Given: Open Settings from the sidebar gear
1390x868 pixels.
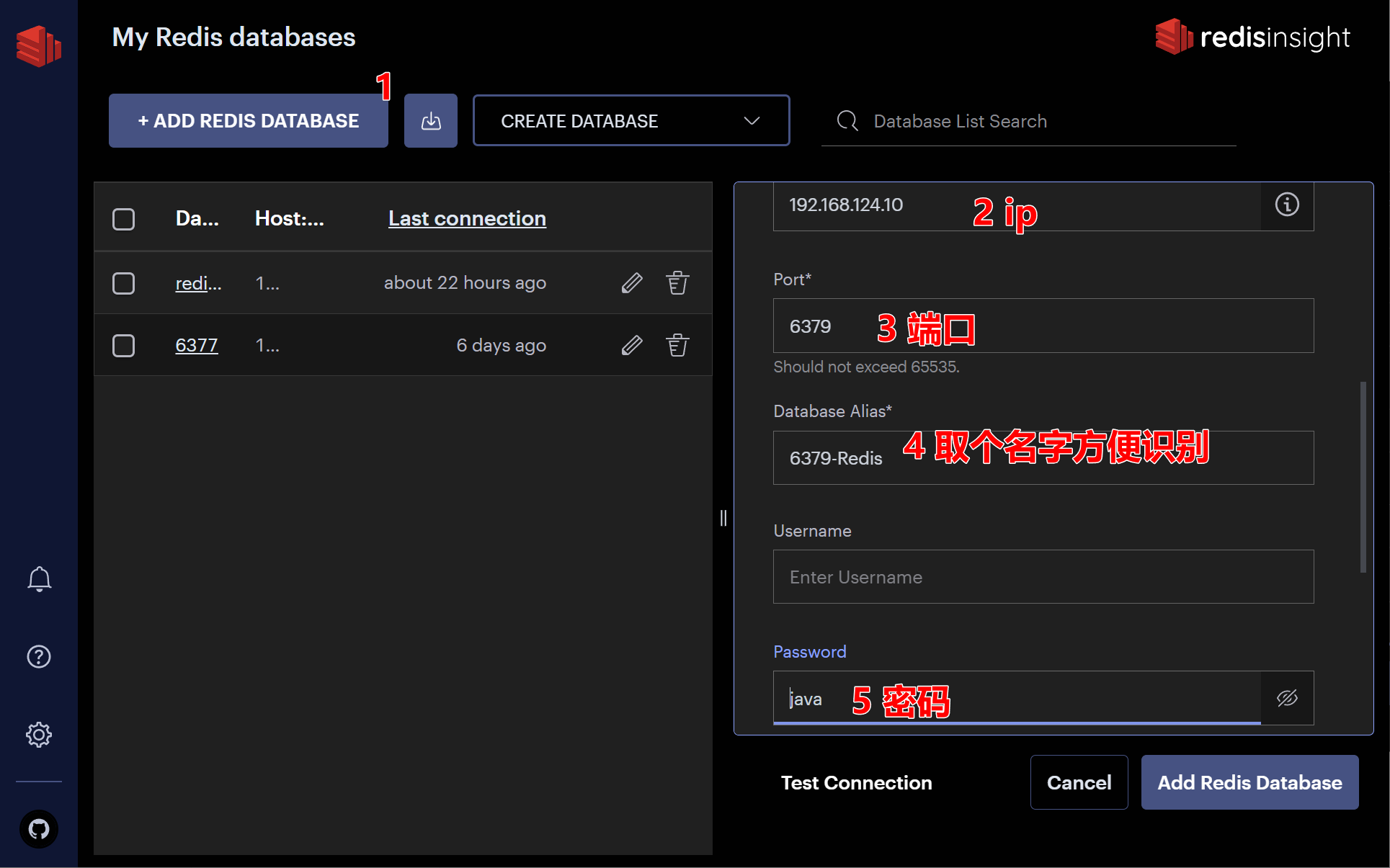Looking at the screenshot, I should 38,734.
